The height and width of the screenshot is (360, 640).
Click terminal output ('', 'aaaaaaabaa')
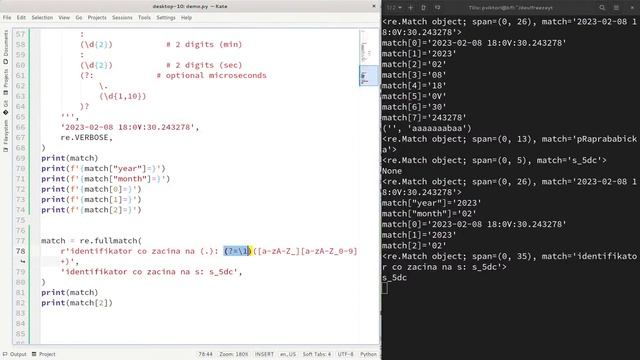(x=427, y=128)
